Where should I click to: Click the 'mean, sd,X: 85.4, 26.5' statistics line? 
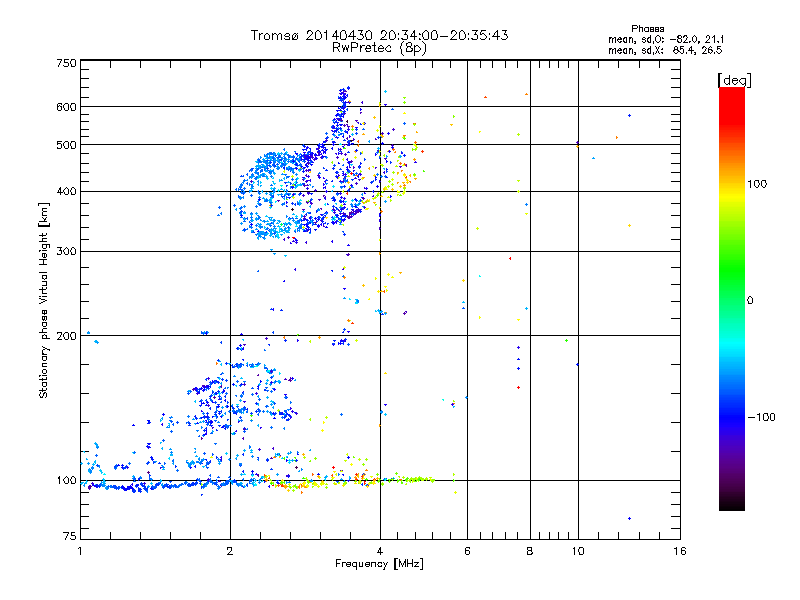pyautogui.click(x=665, y=50)
